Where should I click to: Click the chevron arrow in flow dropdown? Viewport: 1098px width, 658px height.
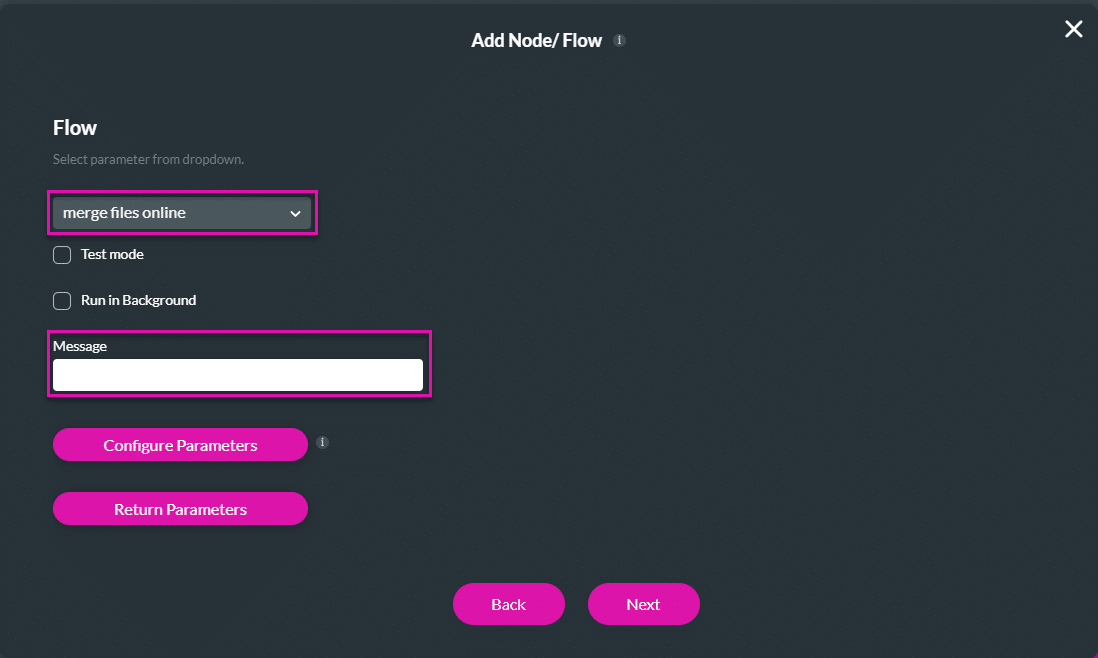click(295, 213)
